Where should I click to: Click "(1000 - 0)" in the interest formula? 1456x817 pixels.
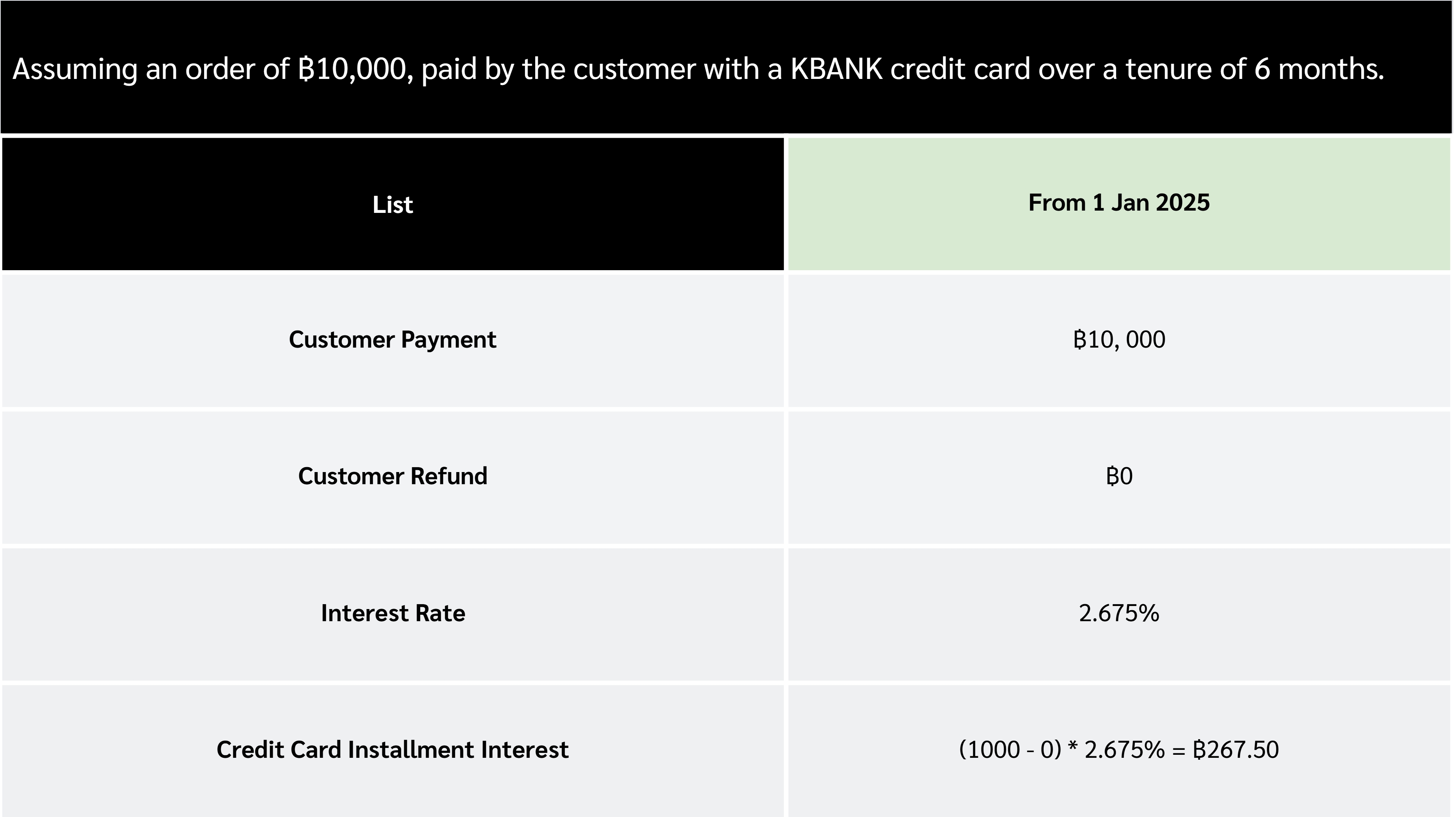(1010, 750)
